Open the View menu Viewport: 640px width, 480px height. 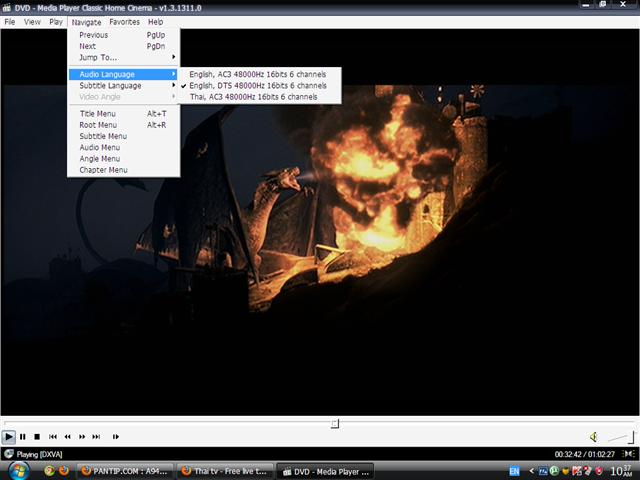pos(32,22)
